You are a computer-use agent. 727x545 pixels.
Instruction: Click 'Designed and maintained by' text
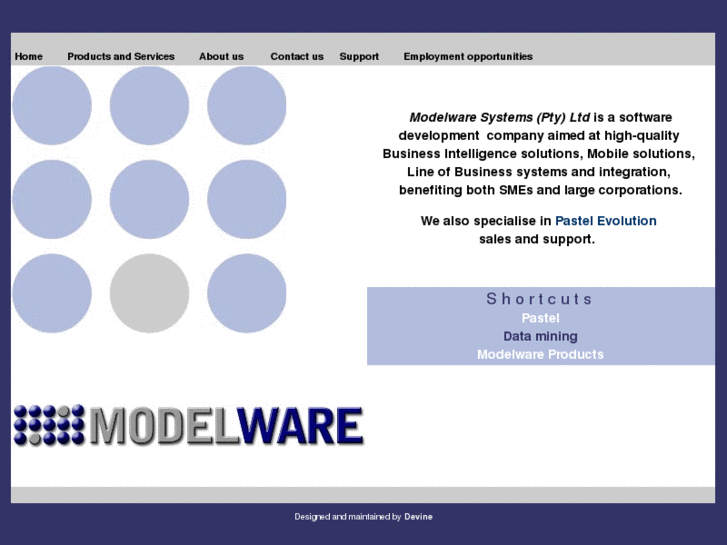[x=348, y=517]
